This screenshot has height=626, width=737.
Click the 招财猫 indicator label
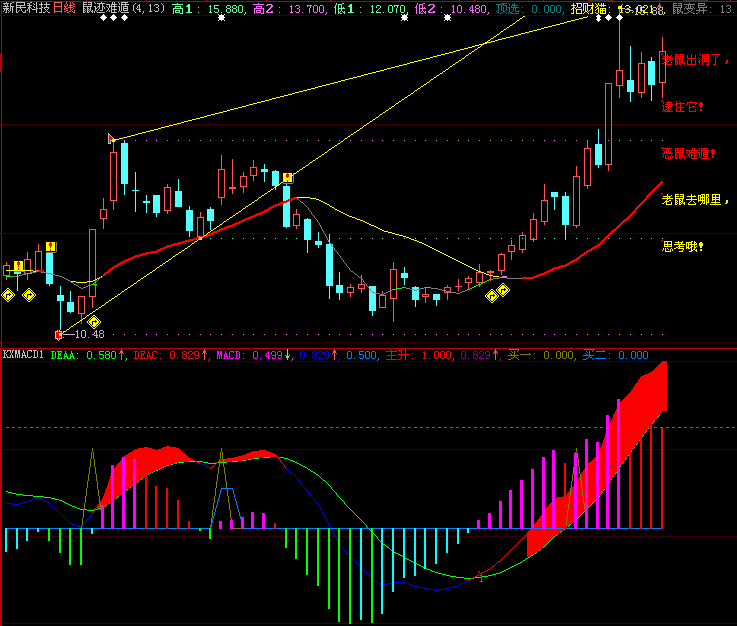coord(588,8)
